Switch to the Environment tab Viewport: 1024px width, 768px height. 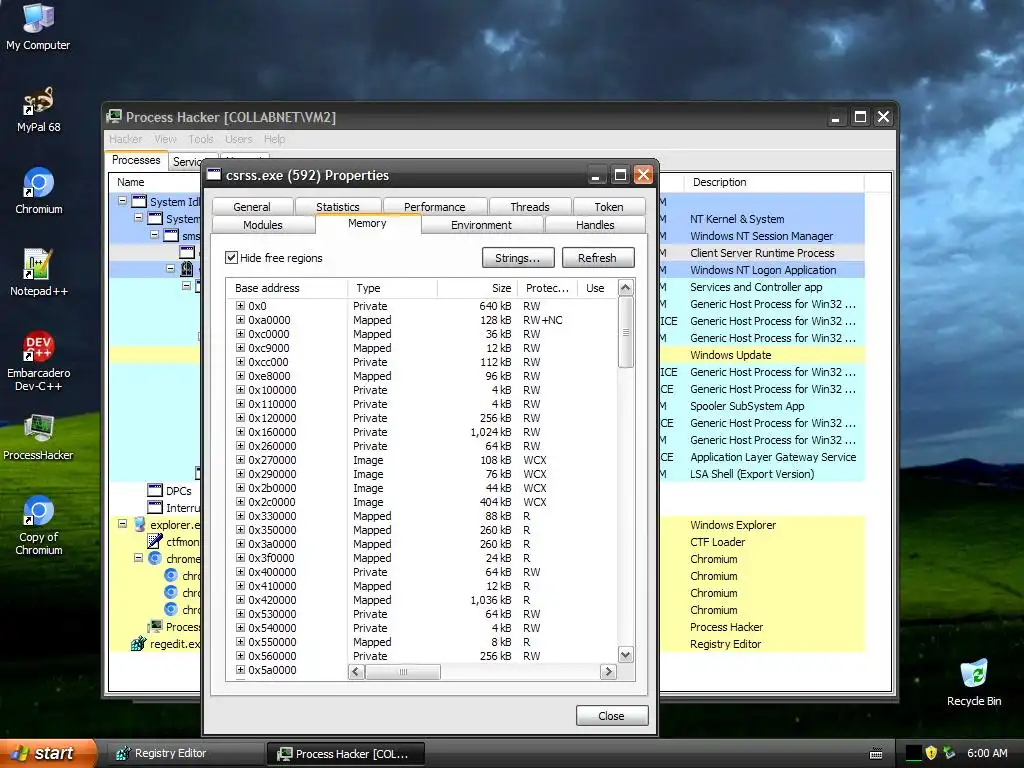481,225
